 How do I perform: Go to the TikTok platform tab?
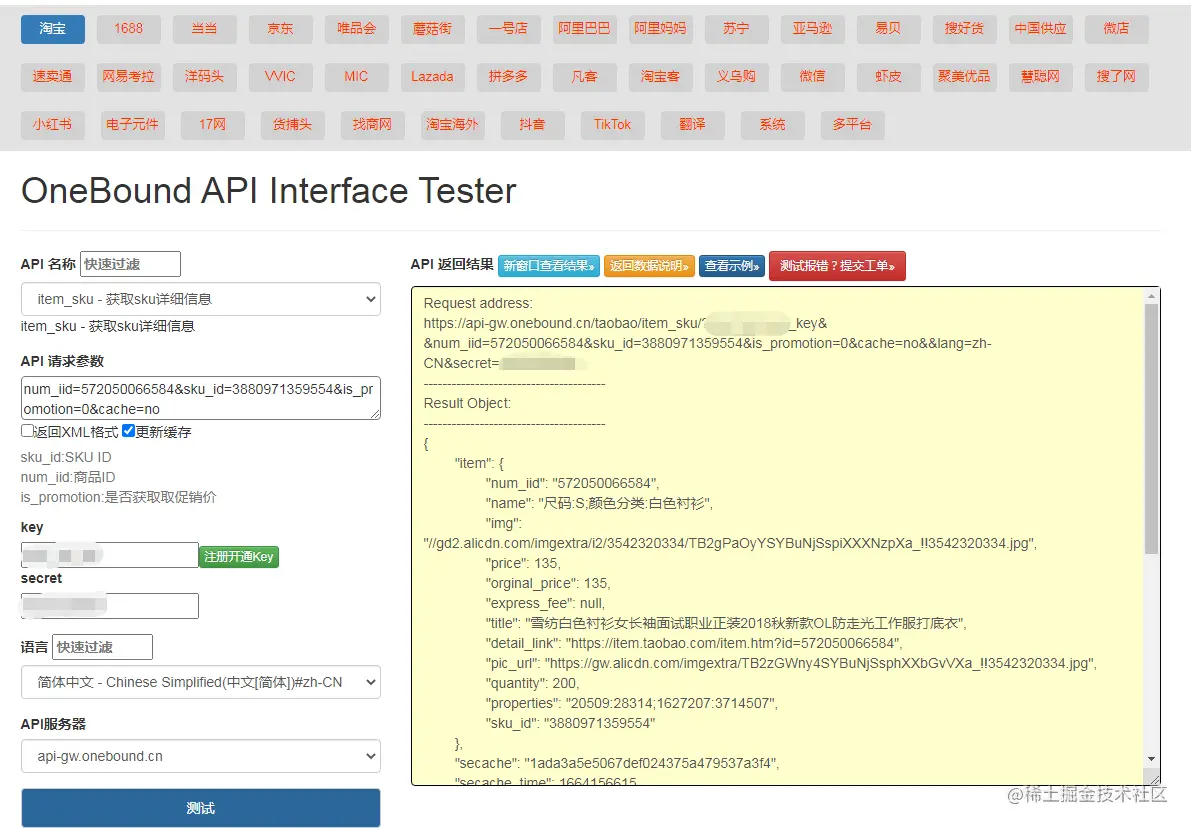click(x=612, y=125)
